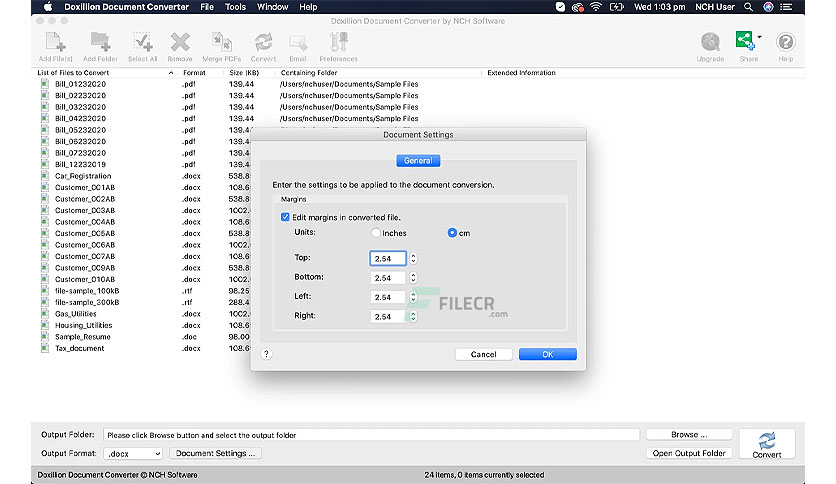Screen dimensions: 836x484
Task: Open the Output Format .docx dropdown
Action: point(133,454)
